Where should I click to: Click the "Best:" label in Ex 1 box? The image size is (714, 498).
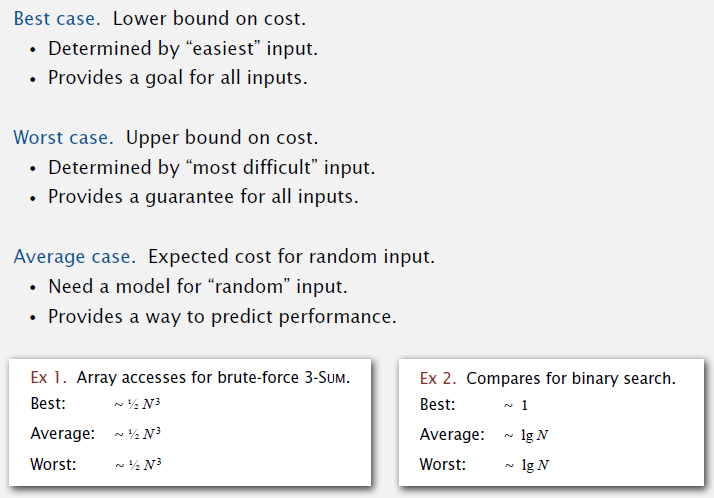tap(48, 404)
